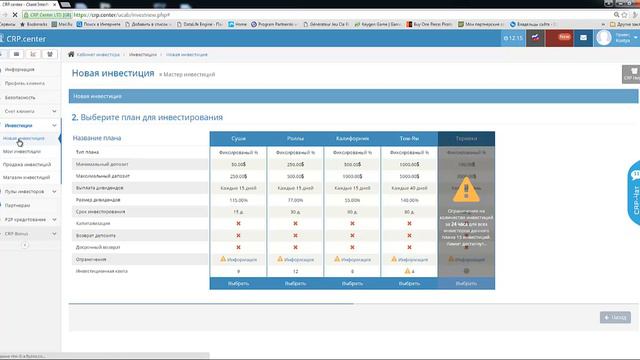The image size is (640, 360).
Task: Click the 12:15 clock in header
Action: tap(513, 38)
